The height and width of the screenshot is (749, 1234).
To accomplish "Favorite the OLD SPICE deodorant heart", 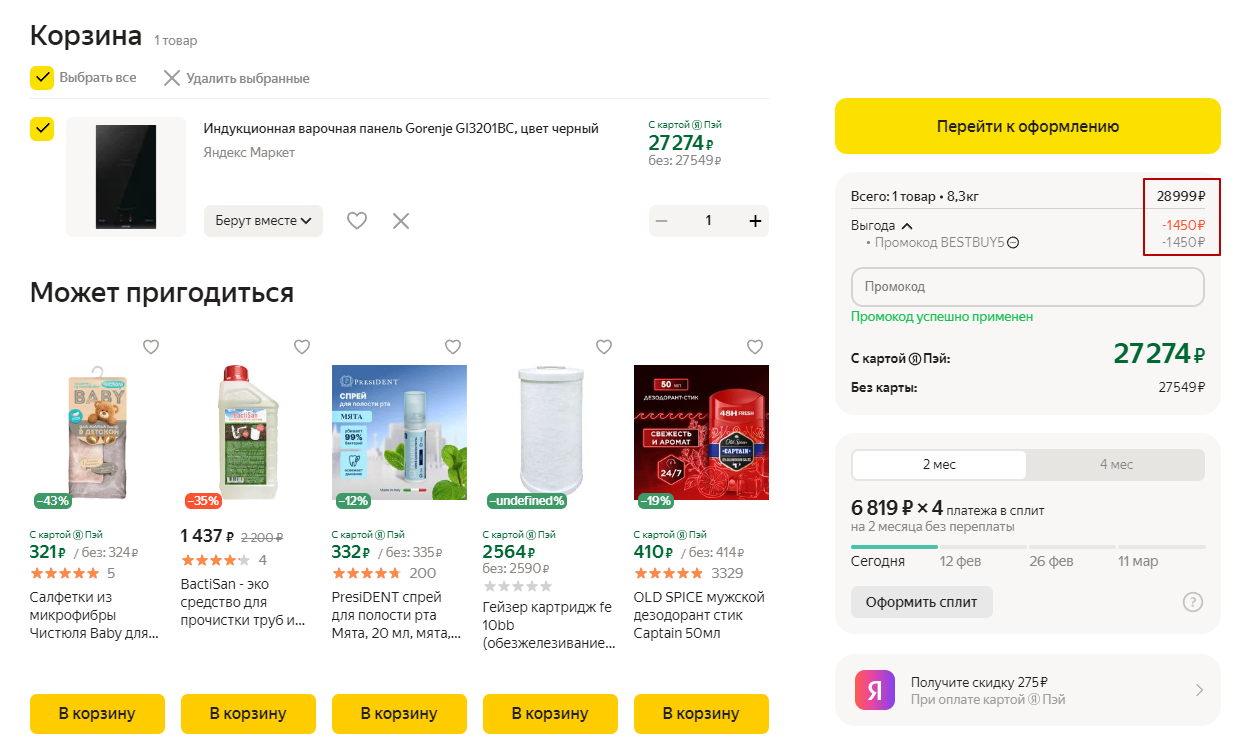I will point(755,347).
